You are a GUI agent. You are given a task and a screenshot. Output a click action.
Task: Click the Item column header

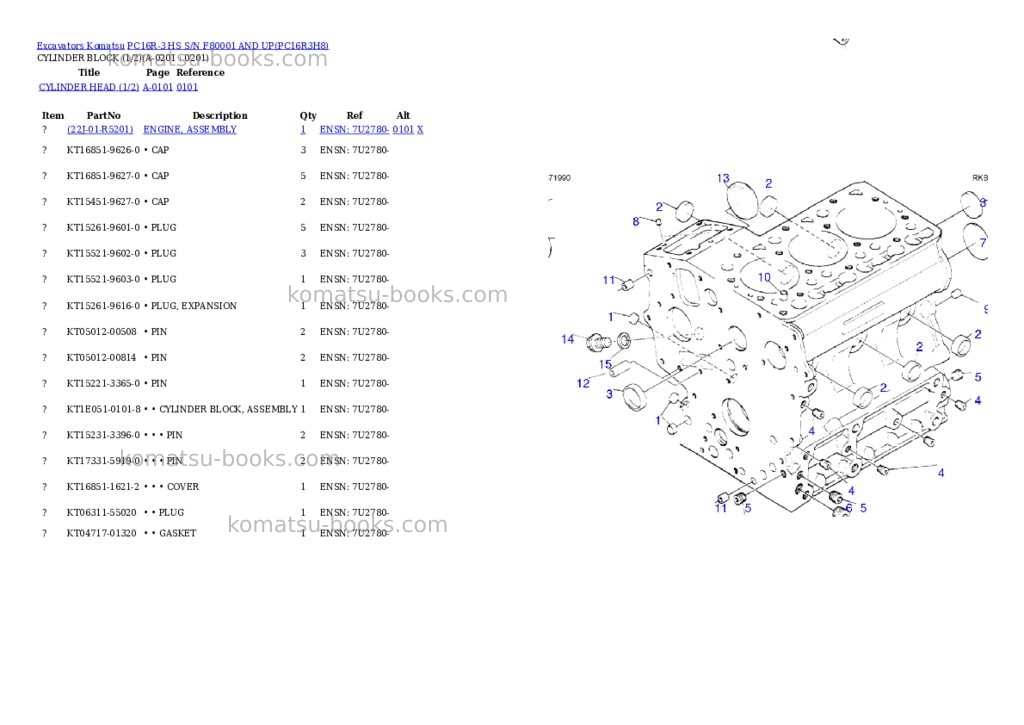pyautogui.click(x=53, y=116)
